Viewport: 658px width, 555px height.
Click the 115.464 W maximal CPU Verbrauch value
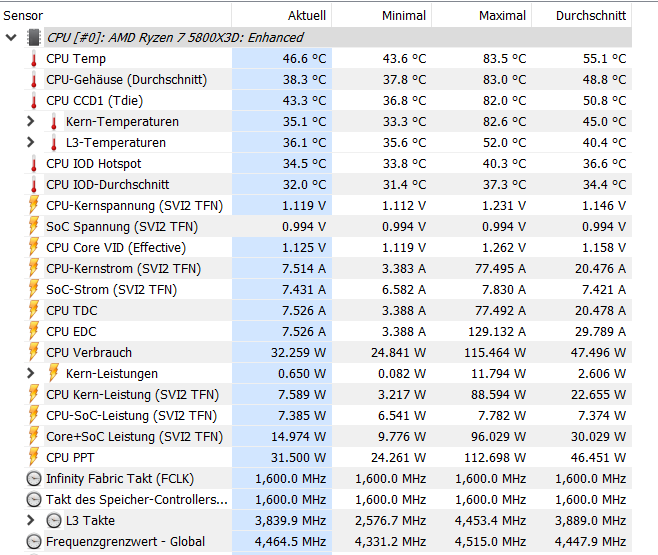495,352
